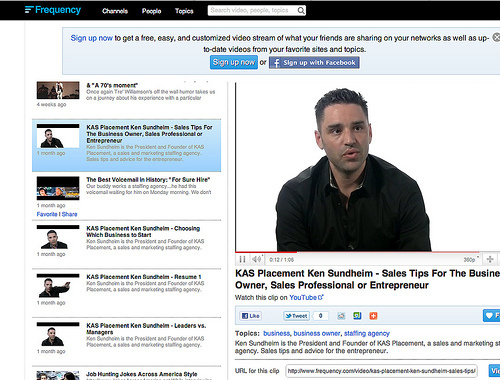Open the 360p quality dropdown
500x380 pixels.
pyautogui.click(x=471, y=260)
